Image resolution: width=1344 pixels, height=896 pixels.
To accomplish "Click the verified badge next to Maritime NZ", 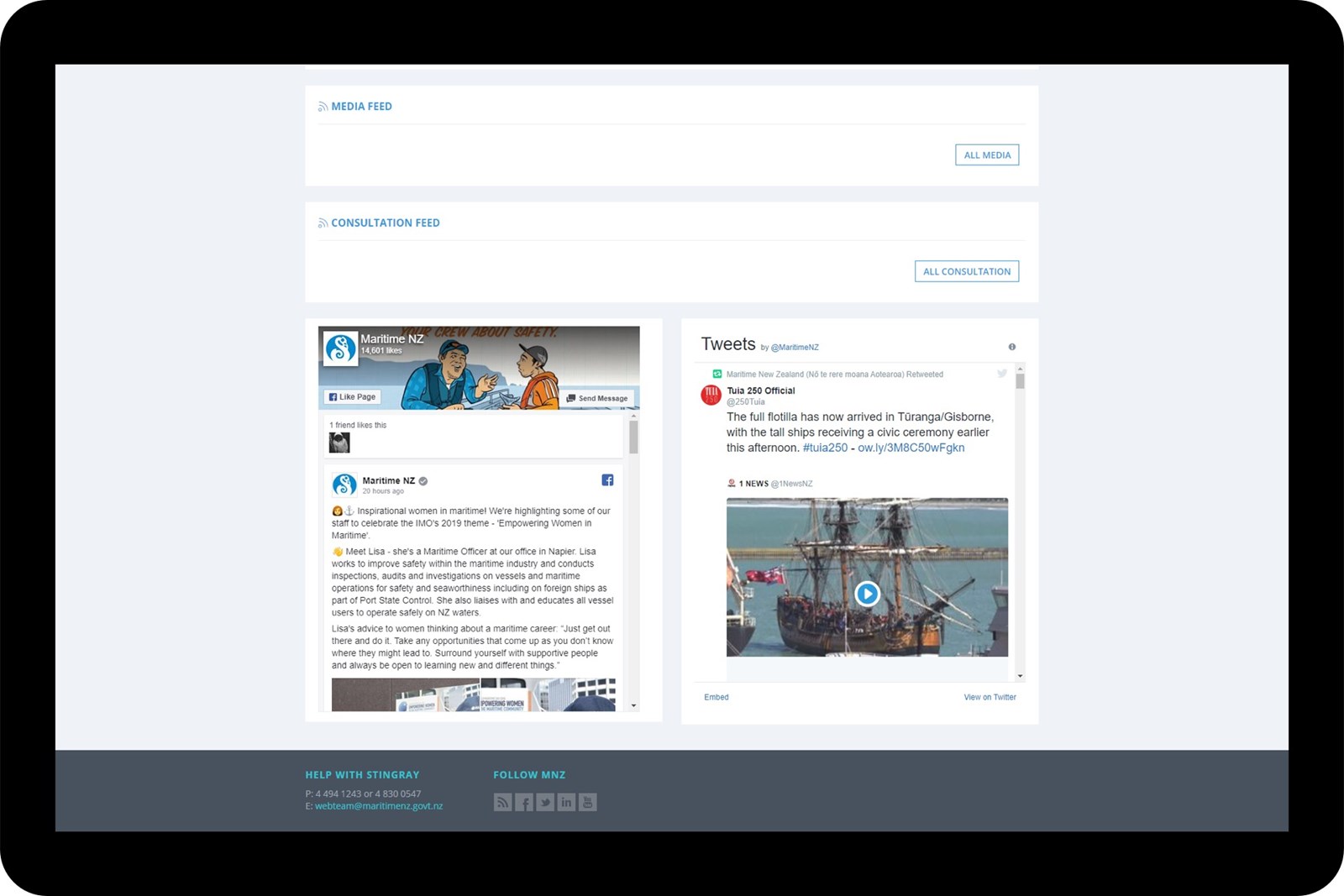I will point(423,481).
